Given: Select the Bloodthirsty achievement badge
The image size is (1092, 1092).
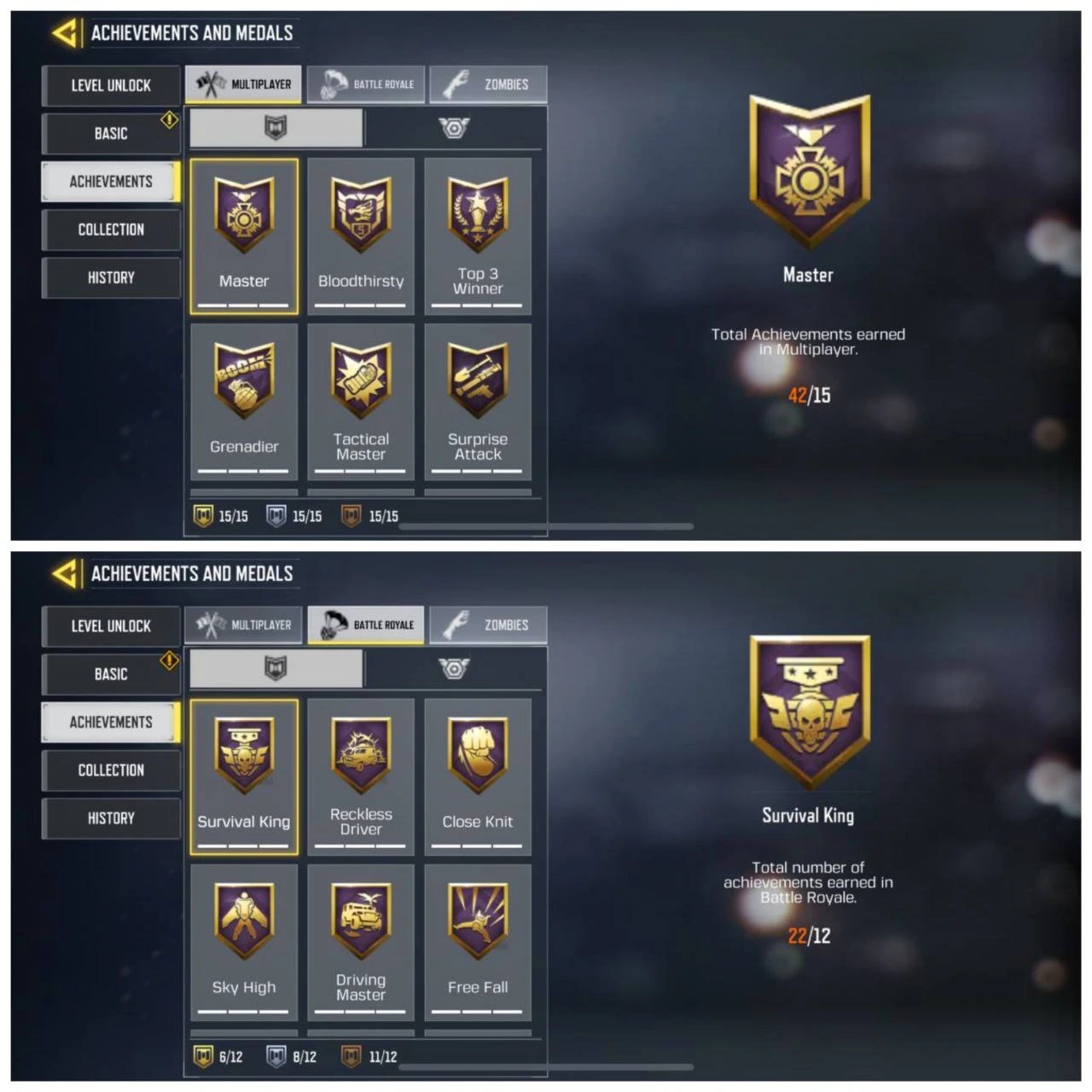Looking at the screenshot, I should click(361, 236).
